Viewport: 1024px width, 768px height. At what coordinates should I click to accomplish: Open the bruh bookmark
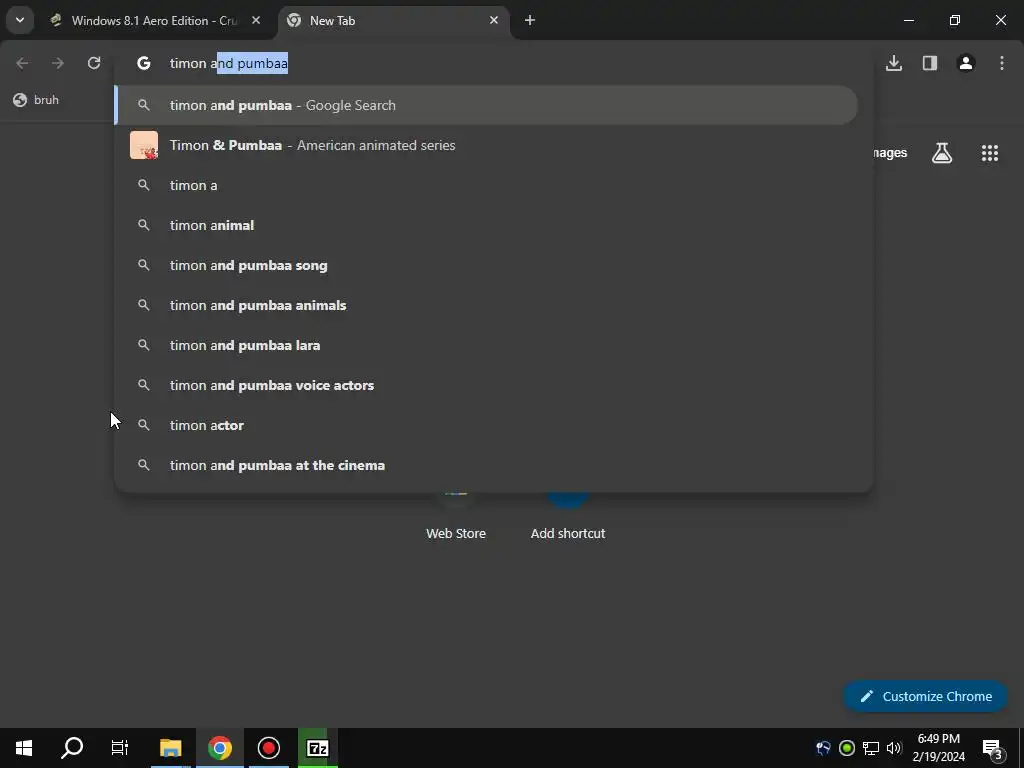[37, 100]
